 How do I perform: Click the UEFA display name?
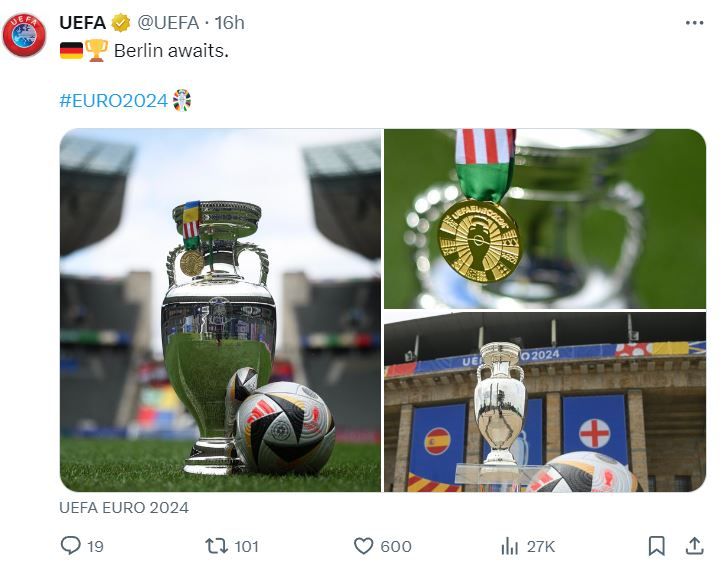(83, 23)
